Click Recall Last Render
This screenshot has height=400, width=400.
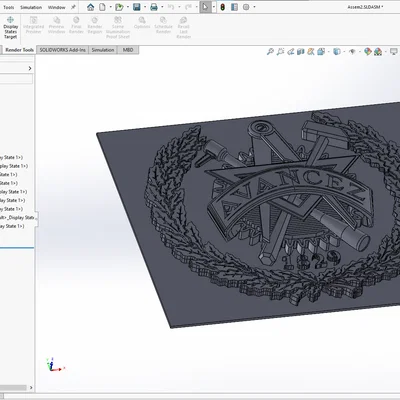pos(183,28)
